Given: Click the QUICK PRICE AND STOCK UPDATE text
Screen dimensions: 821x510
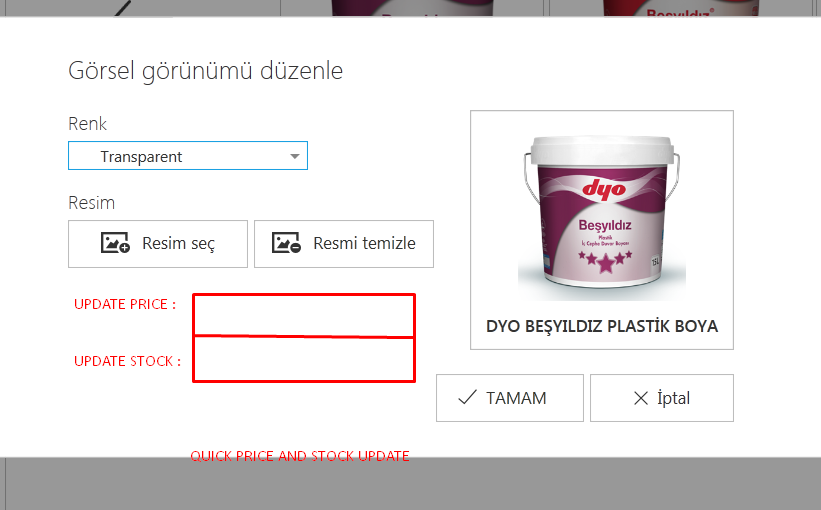Looking at the screenshot, I should [299, 456].
